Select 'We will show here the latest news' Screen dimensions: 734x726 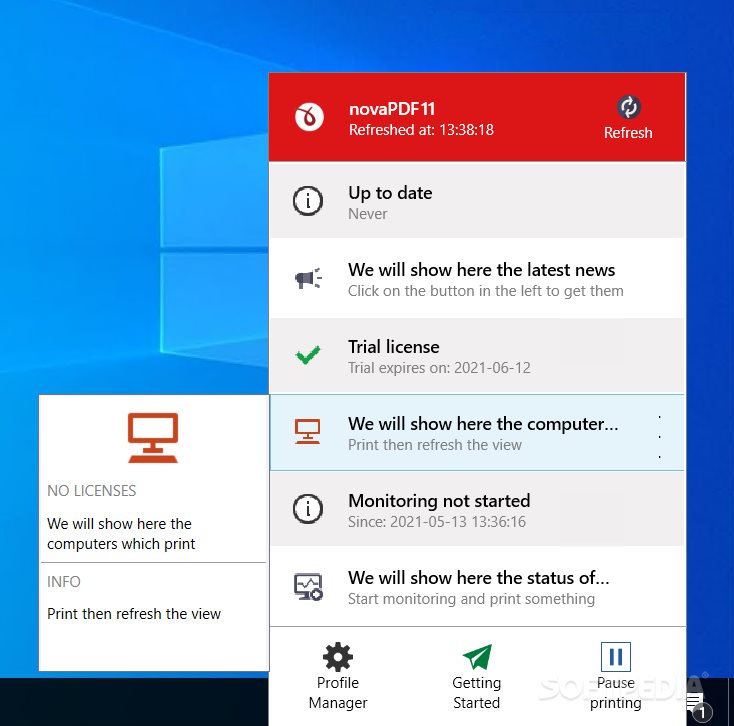pos(481,270)
